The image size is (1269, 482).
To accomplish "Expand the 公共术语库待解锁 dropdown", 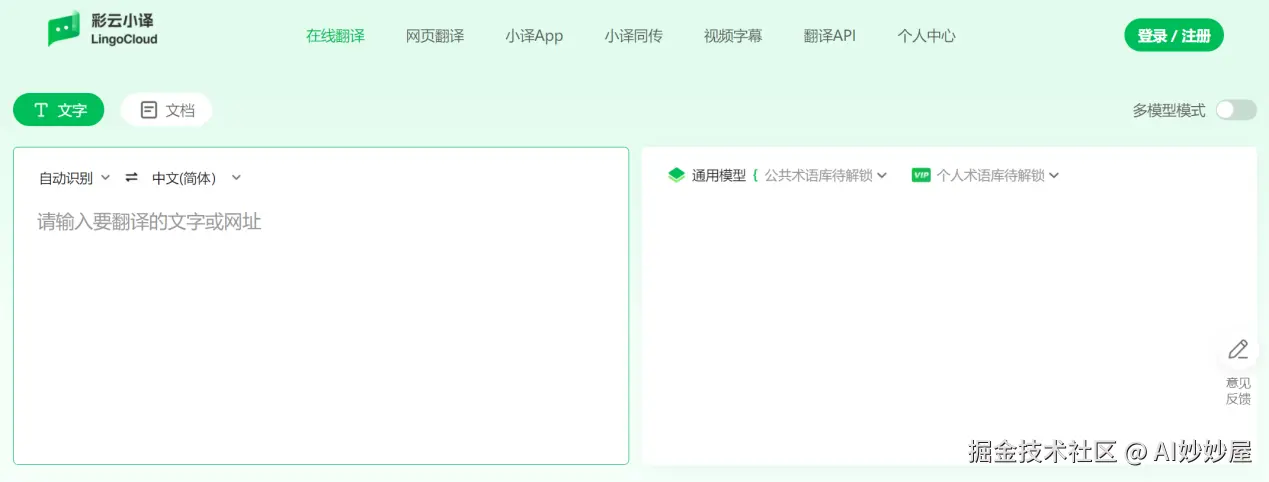I will coord(826,175).
